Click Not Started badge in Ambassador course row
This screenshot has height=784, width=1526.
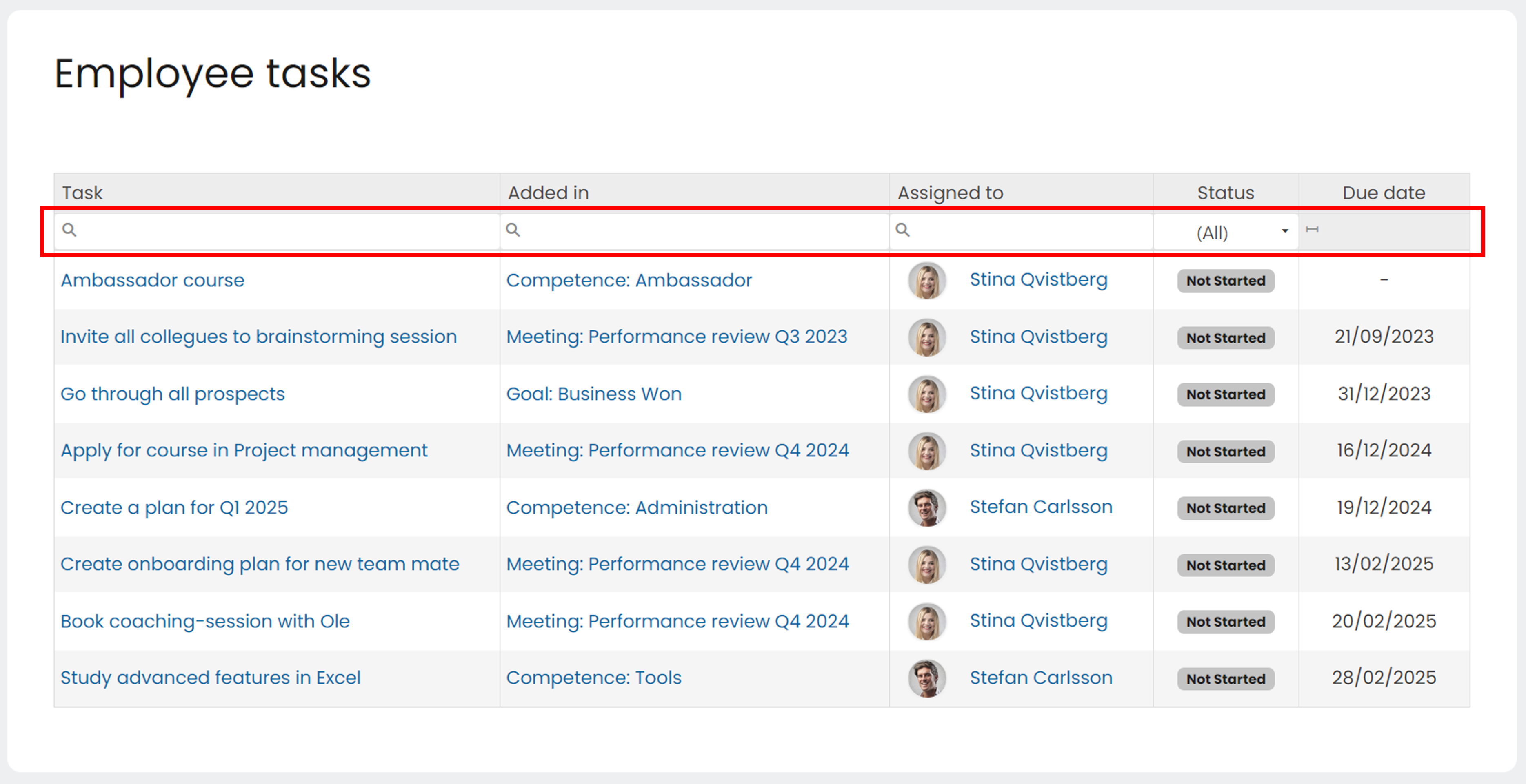tap(1226, 281)
